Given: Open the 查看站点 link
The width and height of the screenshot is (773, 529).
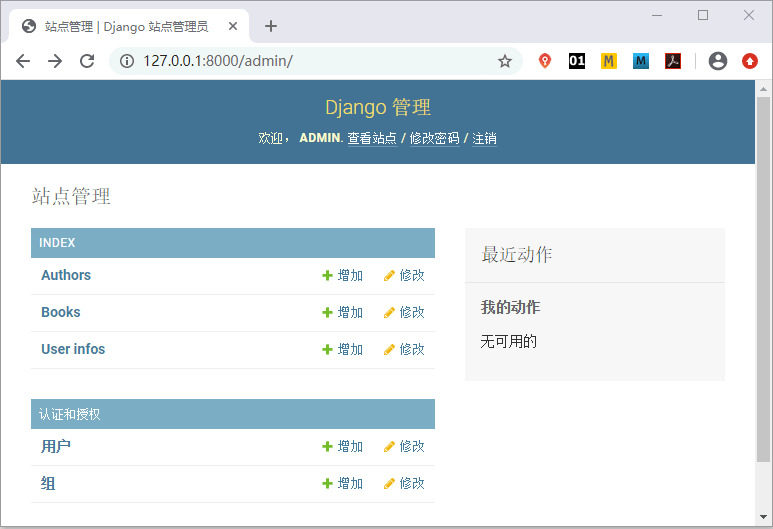Looking at the screenshot, I should click(372, 139).
